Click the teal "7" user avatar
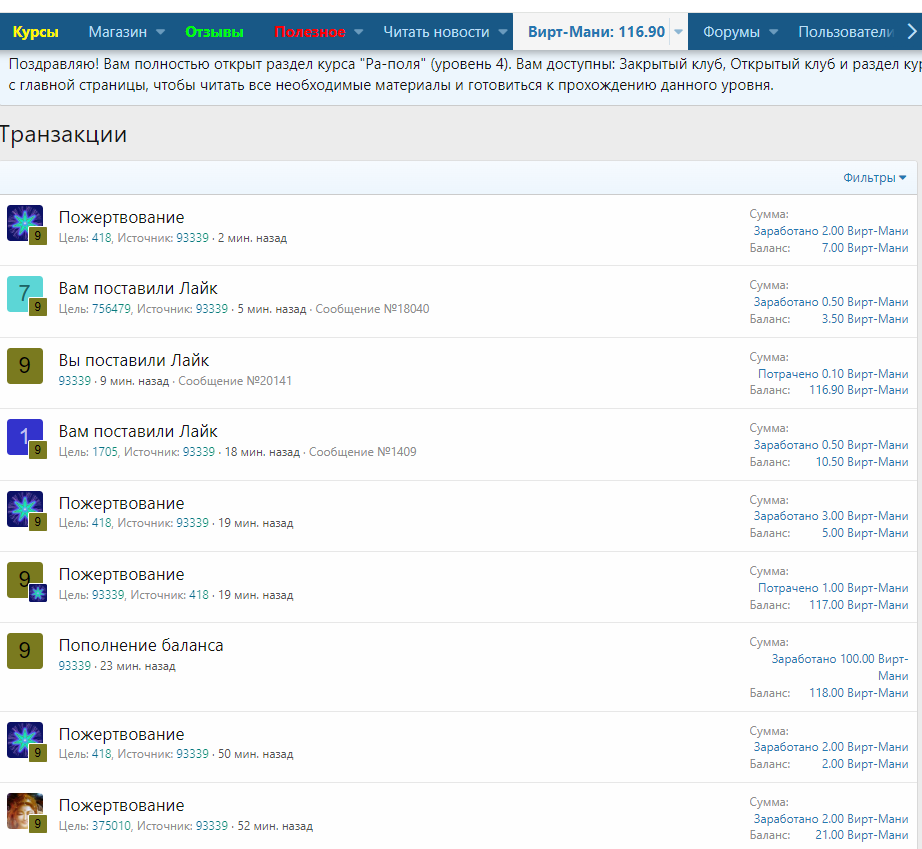 (x=24, y=293)
